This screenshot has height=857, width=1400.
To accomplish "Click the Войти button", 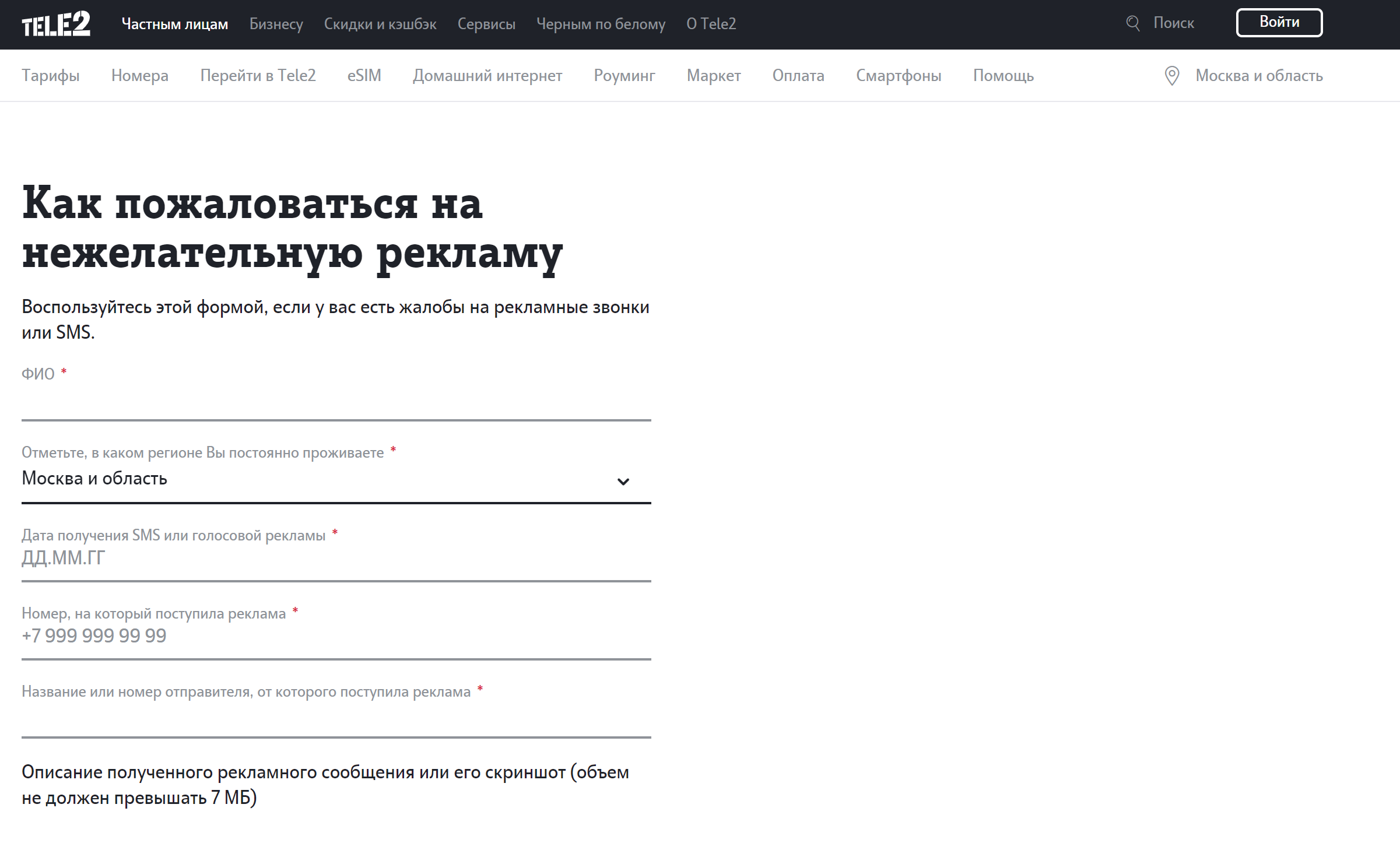I will point(1279,23).
